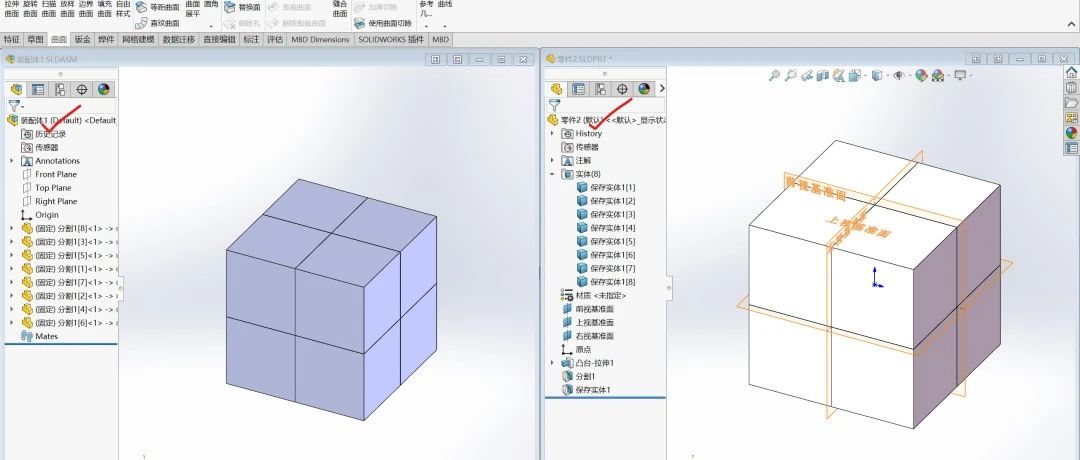Open View Settings monitor icon
The height and width of the screenshot is (460, 1080).
[x=960, y=76]
